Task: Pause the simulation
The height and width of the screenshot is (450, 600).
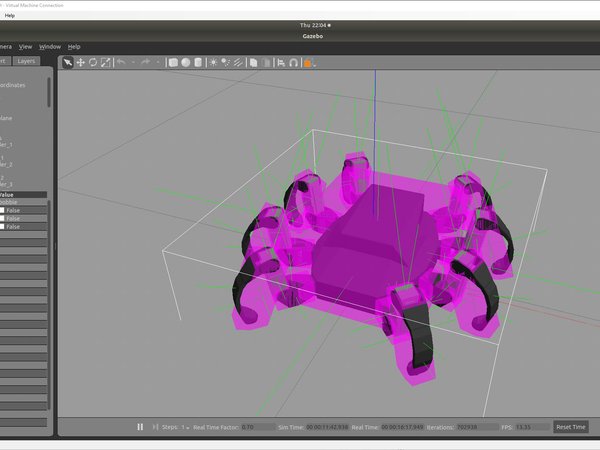Action: tap(140, 427)
